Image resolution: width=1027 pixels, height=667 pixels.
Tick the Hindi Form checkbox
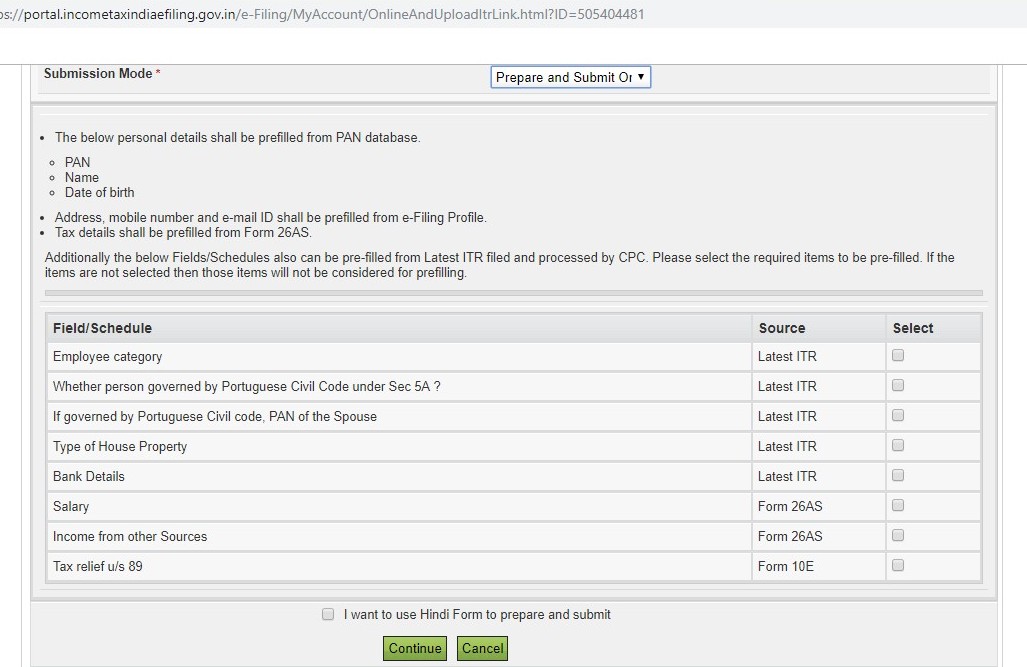point(328,614)
